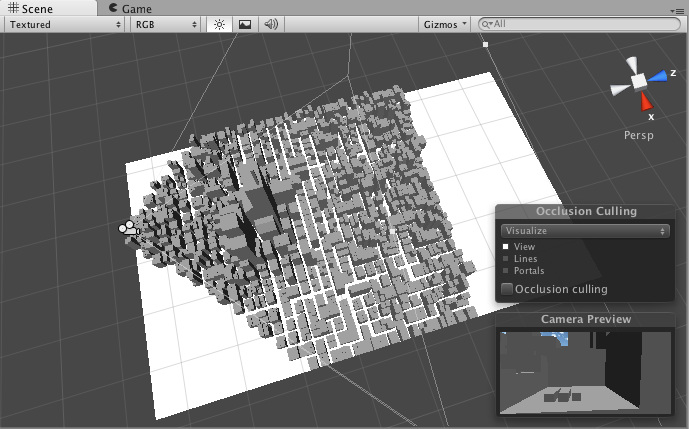Toggle scene audio speaker icon
The width and height of the screenshot is (689, 429).
tap(270, 24)
